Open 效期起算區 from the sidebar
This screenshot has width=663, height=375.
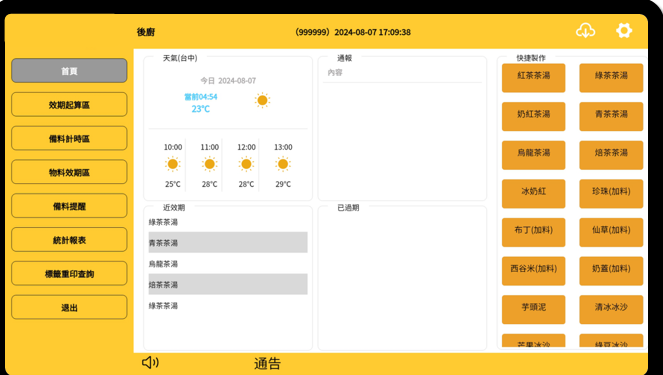(69, 104)
